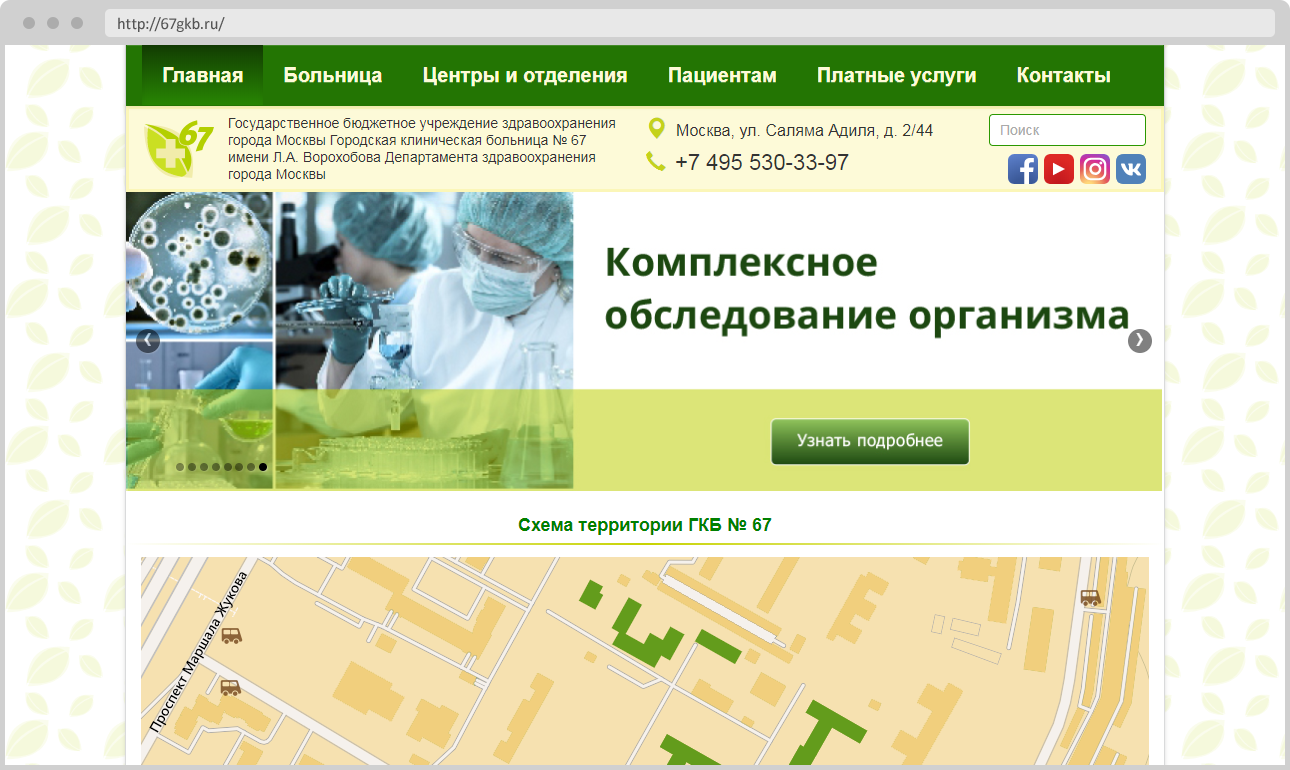1290x770 pixels.
Task: Open the YouTube channel icon
Action: [1059, 169]
